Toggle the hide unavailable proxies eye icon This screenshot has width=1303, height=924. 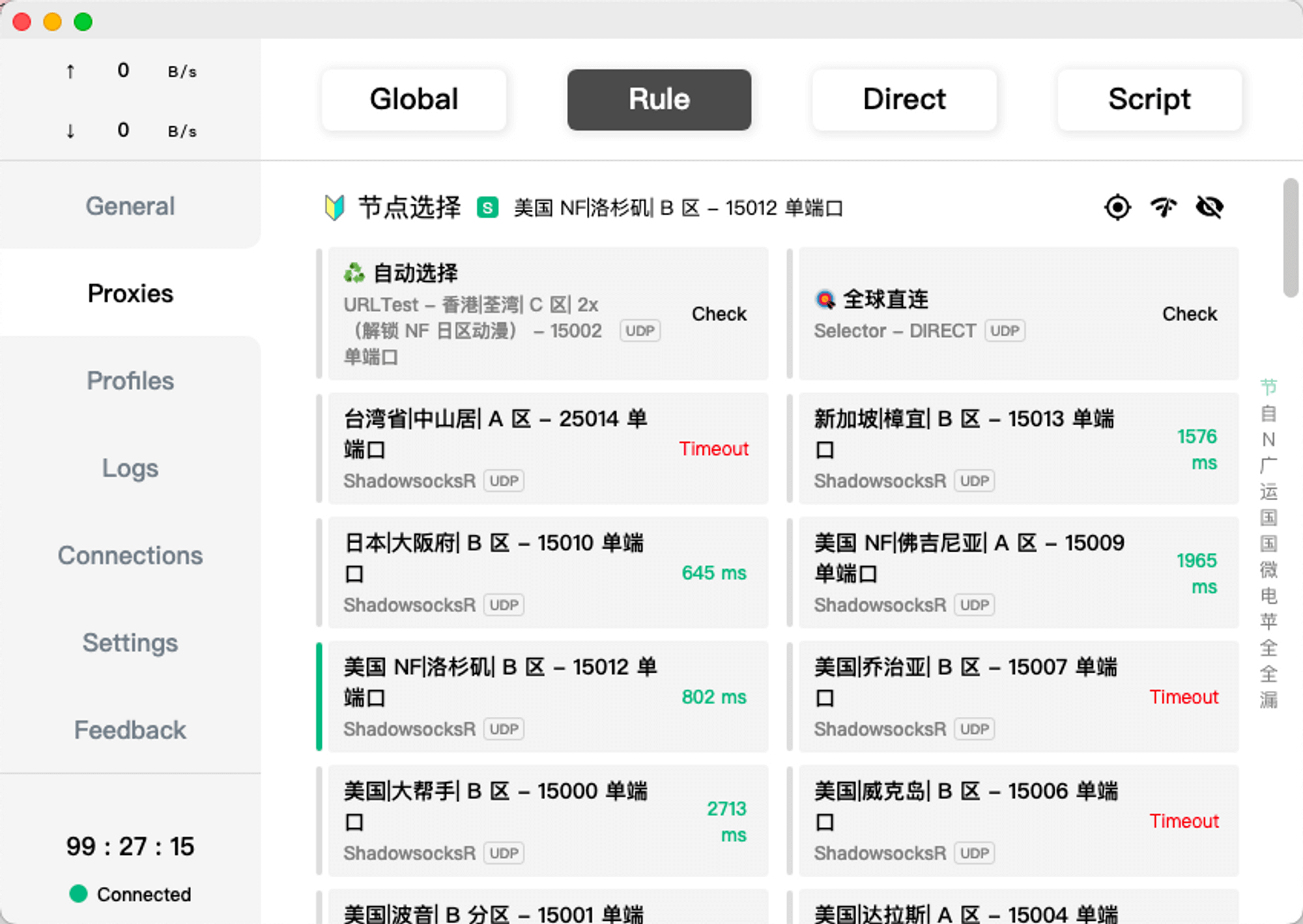click(x=1209, y=208)
